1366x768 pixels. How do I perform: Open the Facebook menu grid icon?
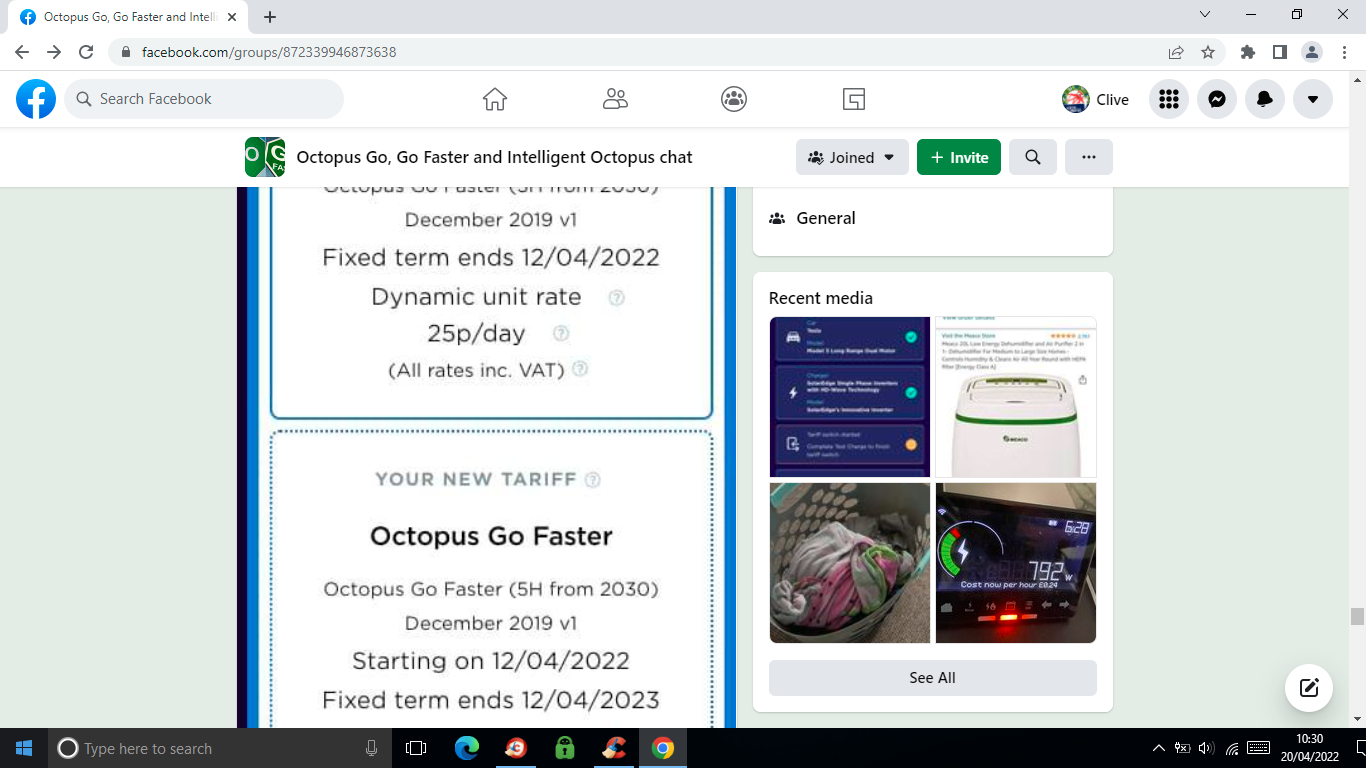[1169, 99]
